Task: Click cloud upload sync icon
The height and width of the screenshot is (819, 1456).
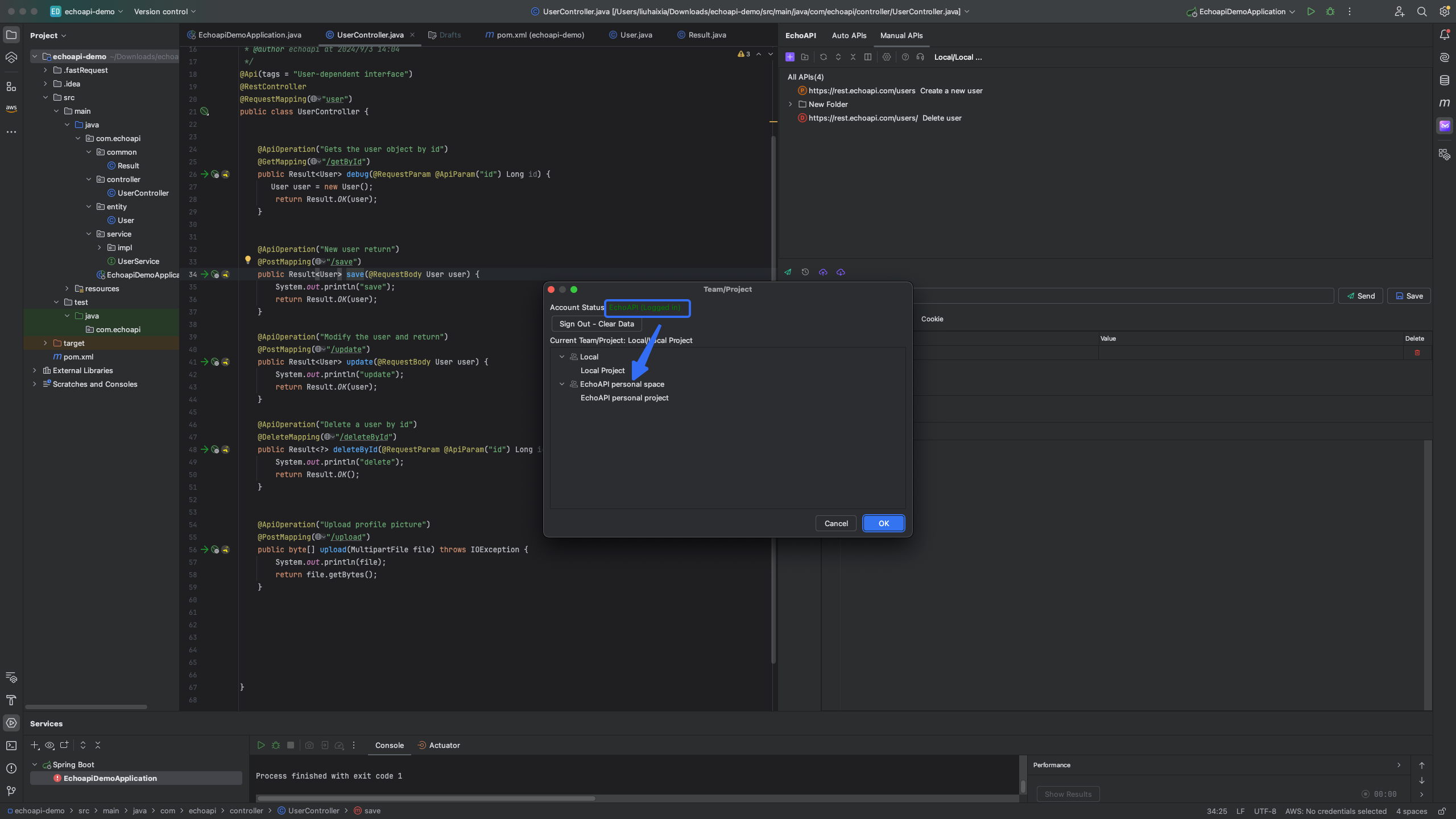Action: click(822, 272)
